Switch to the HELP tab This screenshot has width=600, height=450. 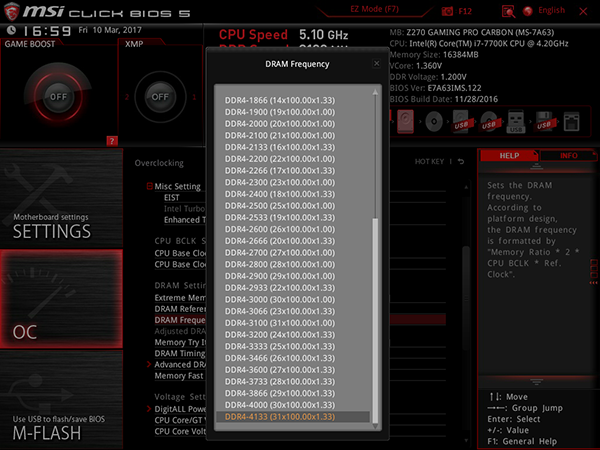point(509,156)
